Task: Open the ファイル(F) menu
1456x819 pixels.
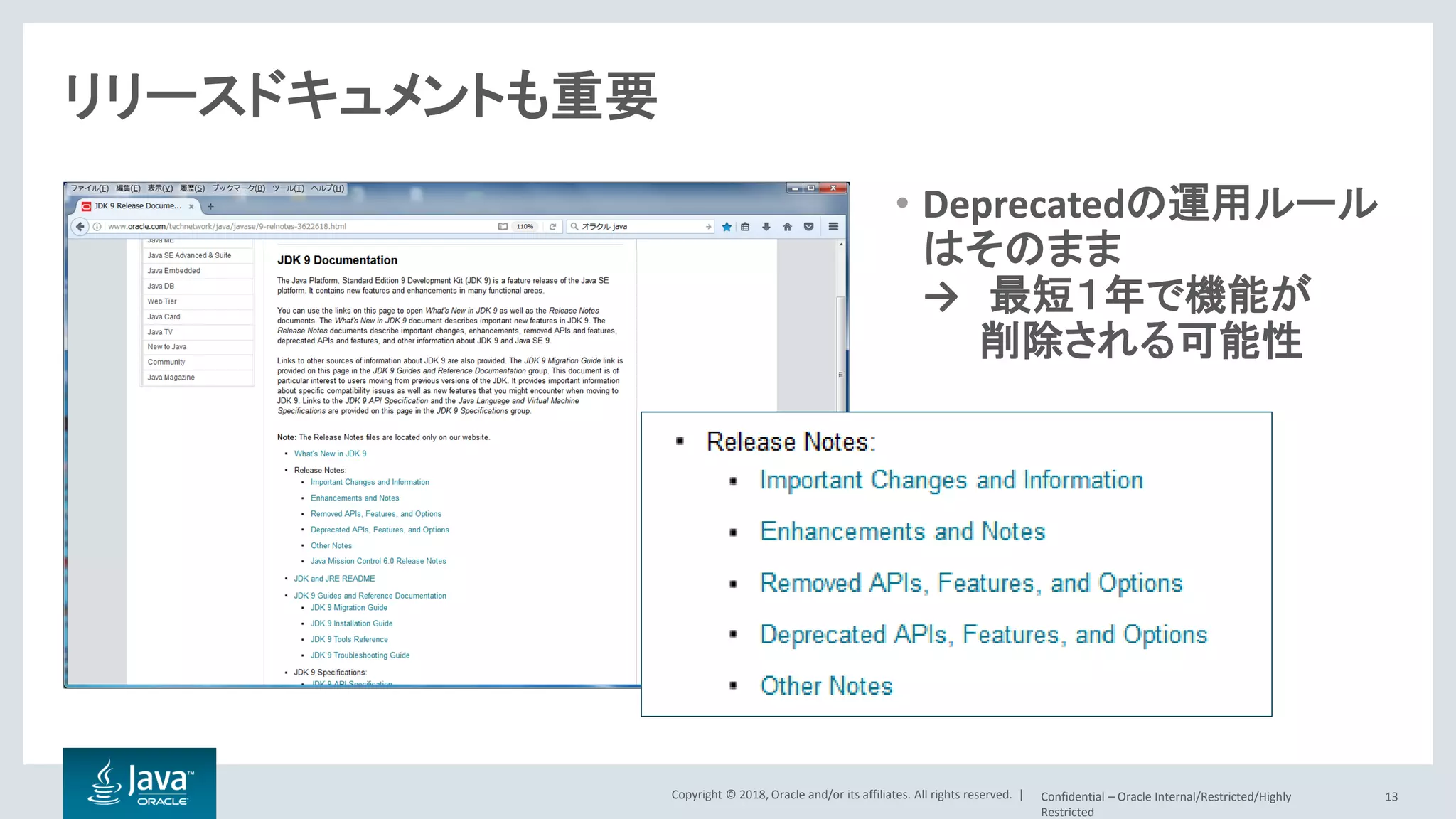Action: 90,188
